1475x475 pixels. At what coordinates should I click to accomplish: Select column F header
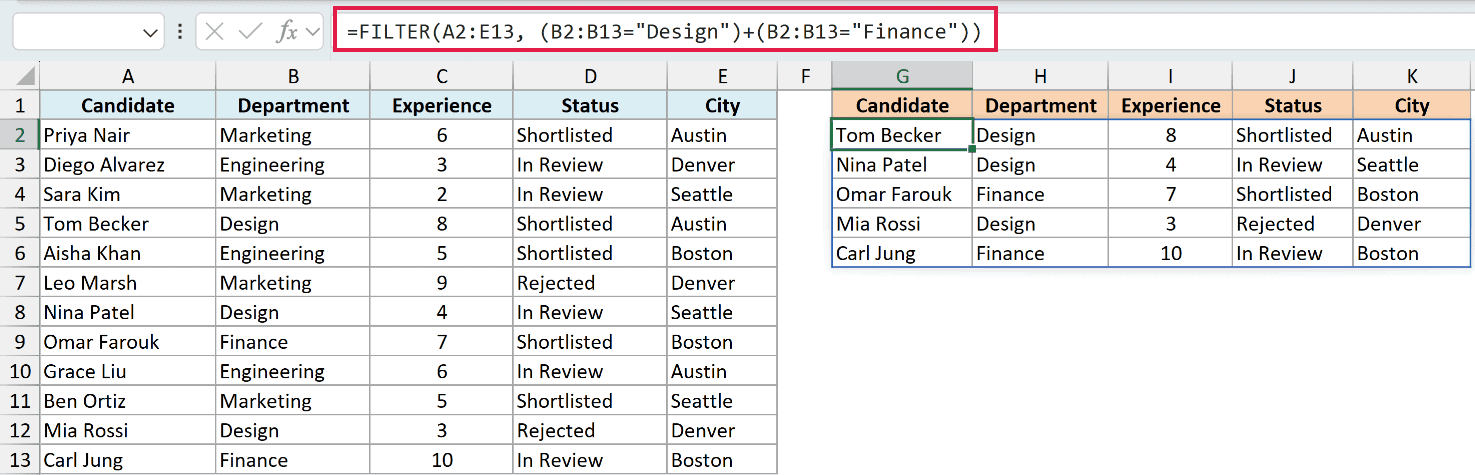tap(804, 76)
